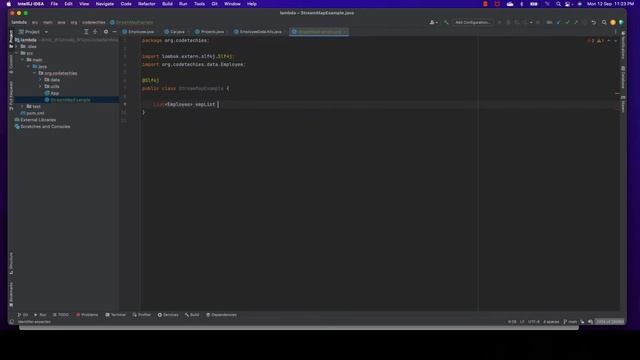The height and width of the screenshot is (360, 640).
Task: Click the Rollback undo icon
Action: 593,22
